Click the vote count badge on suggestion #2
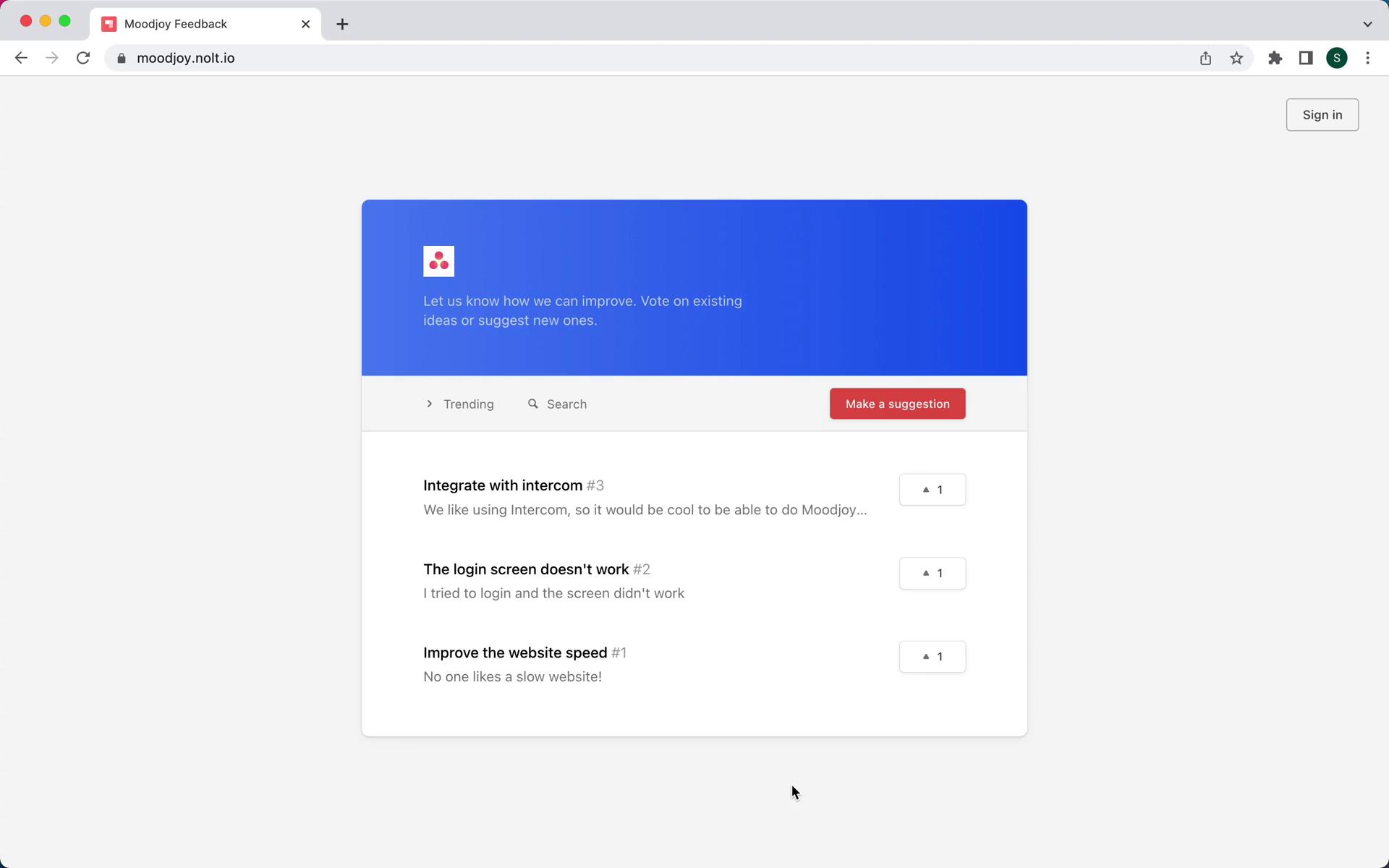Viewport: 1389px width, 868px height. 932,572
